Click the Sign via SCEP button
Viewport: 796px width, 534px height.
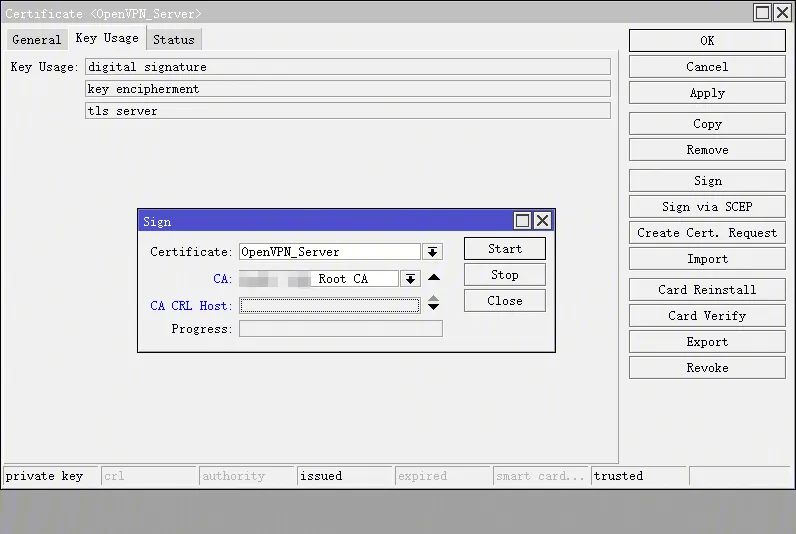(x=707, y=207)
